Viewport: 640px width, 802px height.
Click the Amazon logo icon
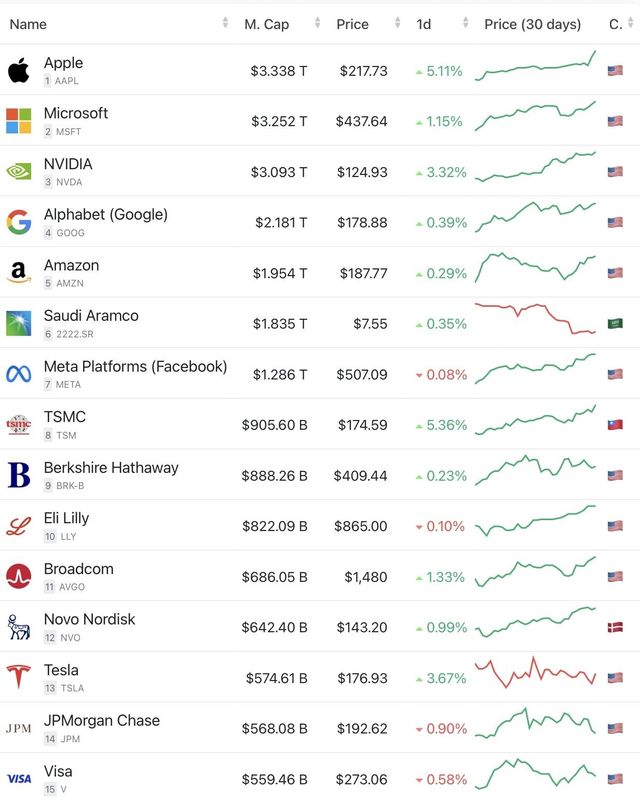coord(18,273)
